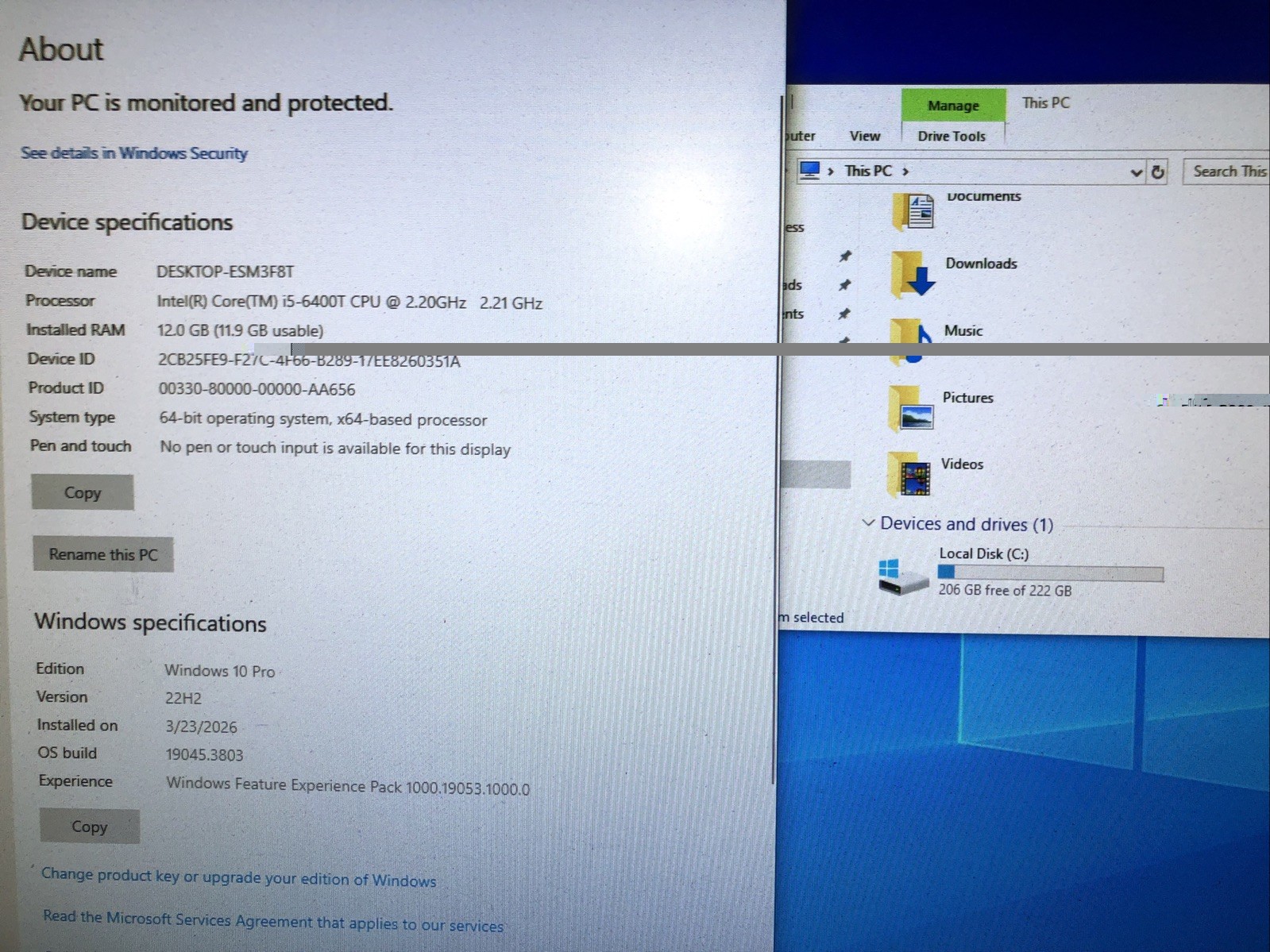1270x952 pixels.
Task: Open the Manage ribbon tab
Action: point(953,106)
